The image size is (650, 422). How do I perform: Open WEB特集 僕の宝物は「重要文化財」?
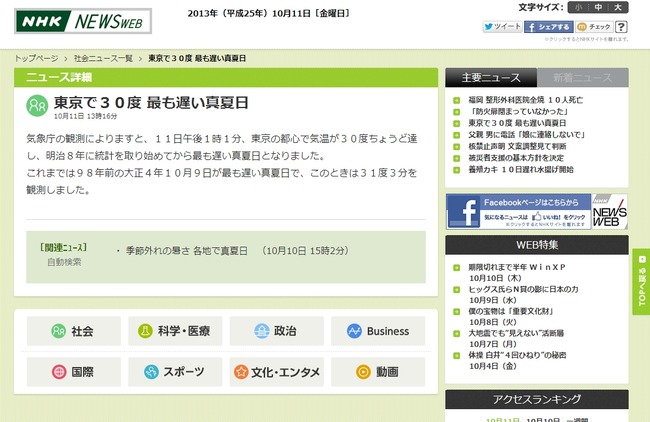[x=511, y=311]
